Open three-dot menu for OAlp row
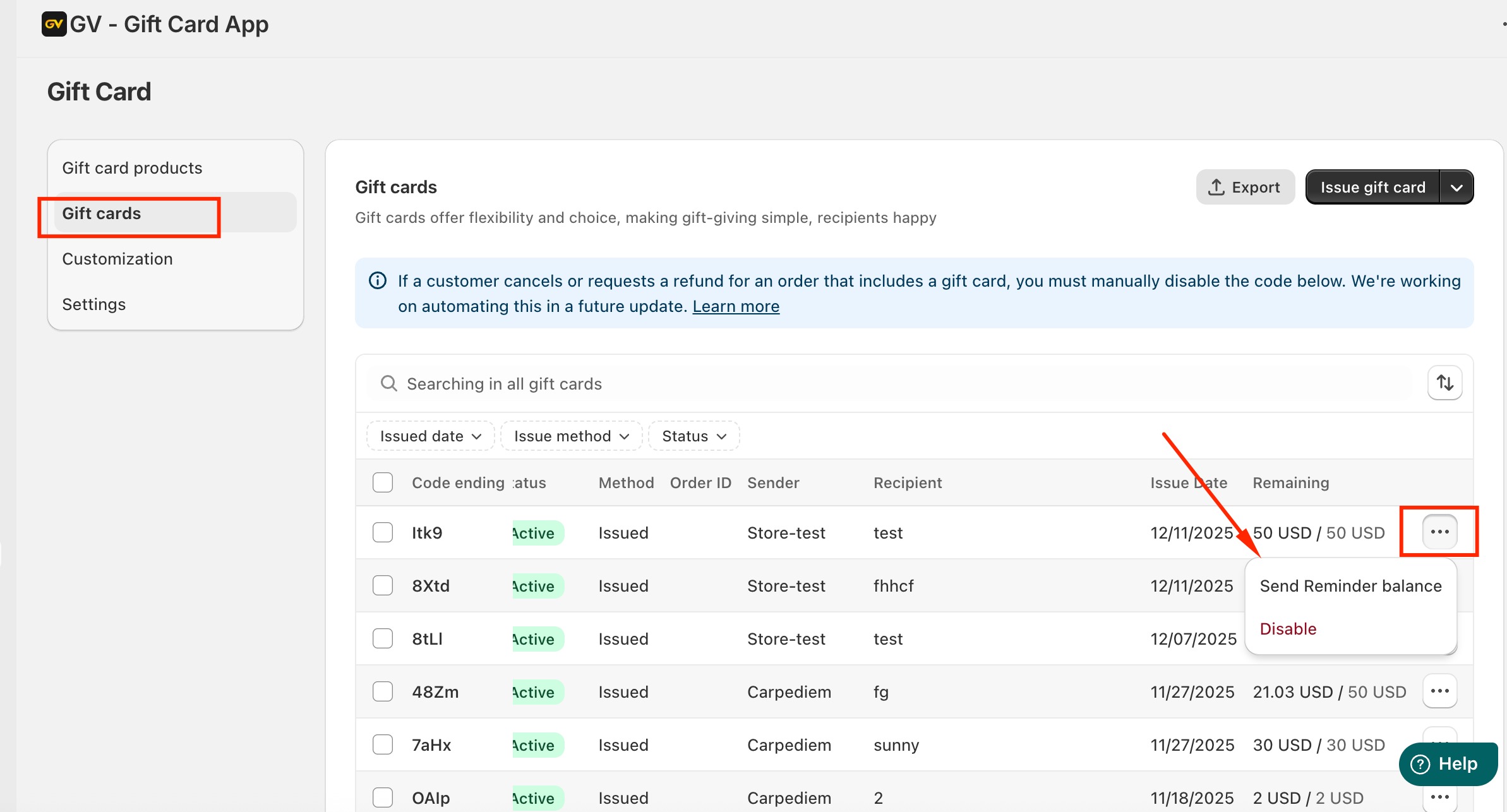Screen dimensions: 1507x812 pos(1439,797)
